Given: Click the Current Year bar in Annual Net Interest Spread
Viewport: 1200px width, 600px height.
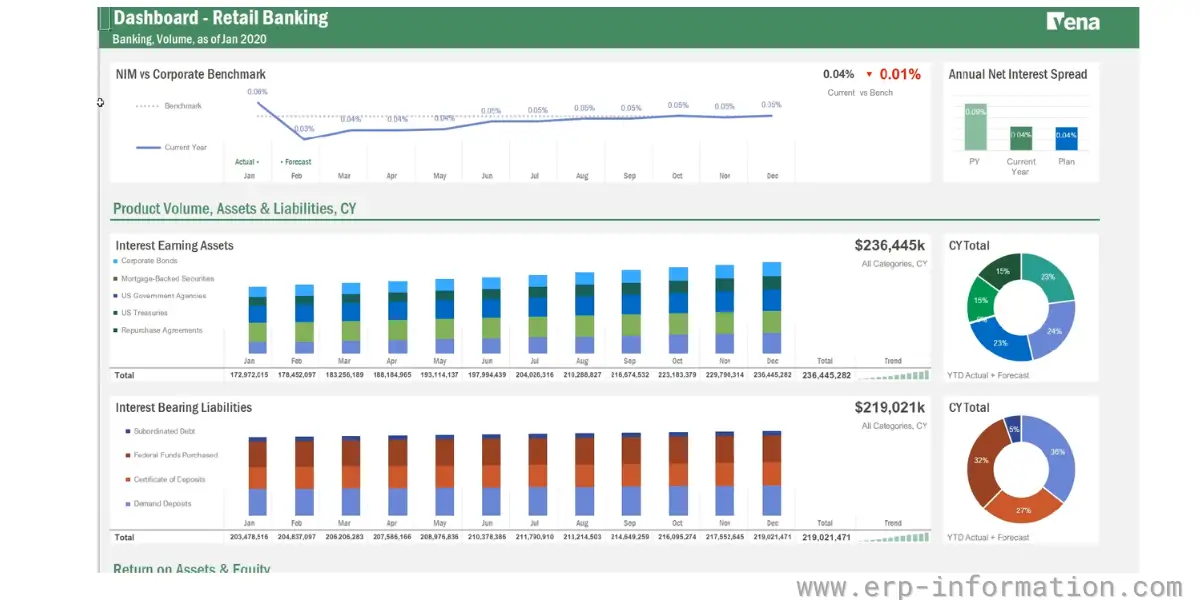Looking at the screenshot, I should click(1021, 139).
